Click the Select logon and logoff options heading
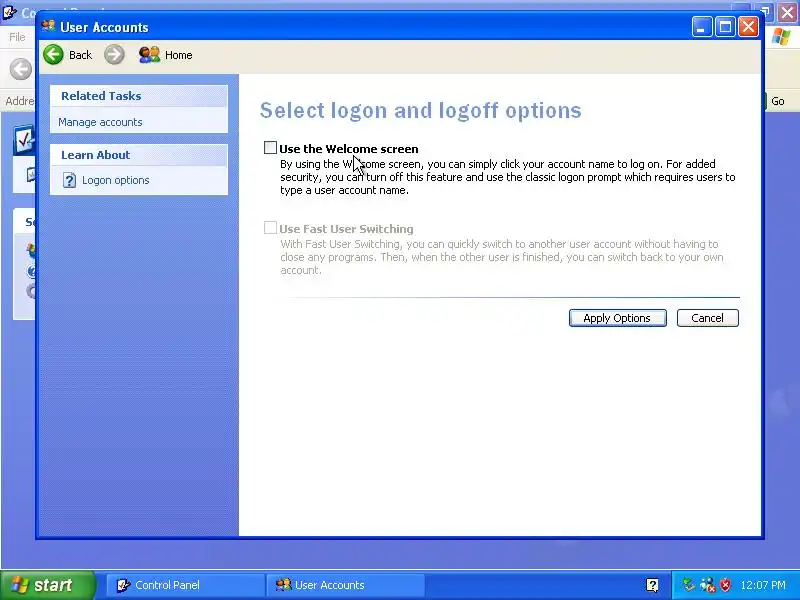The height and width of the screenshot is (600, 800). point(420,110)
